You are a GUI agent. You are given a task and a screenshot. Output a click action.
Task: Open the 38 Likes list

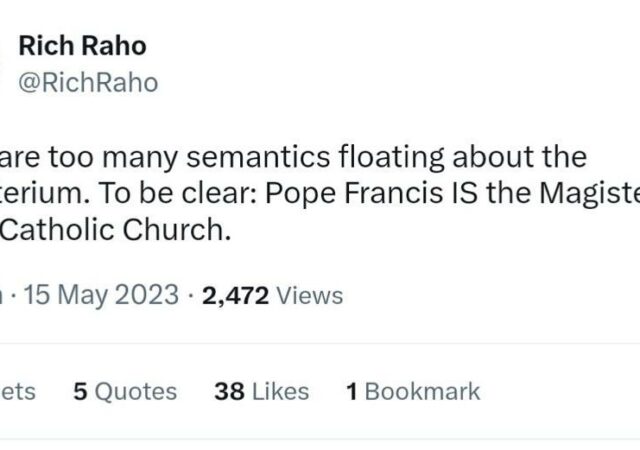pyautogui.click(x=262, y=392)
